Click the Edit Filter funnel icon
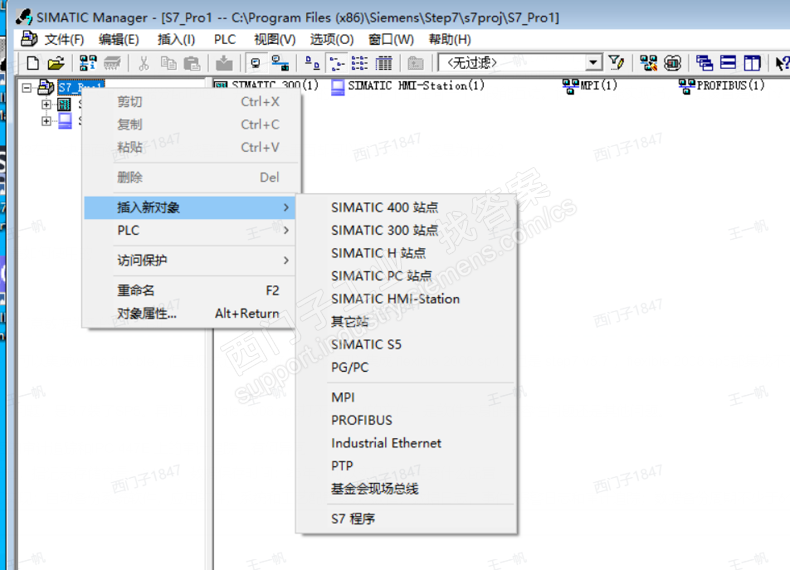Viewport: 790px width, 570px height. pyautogui.click(x=616, y=63)
